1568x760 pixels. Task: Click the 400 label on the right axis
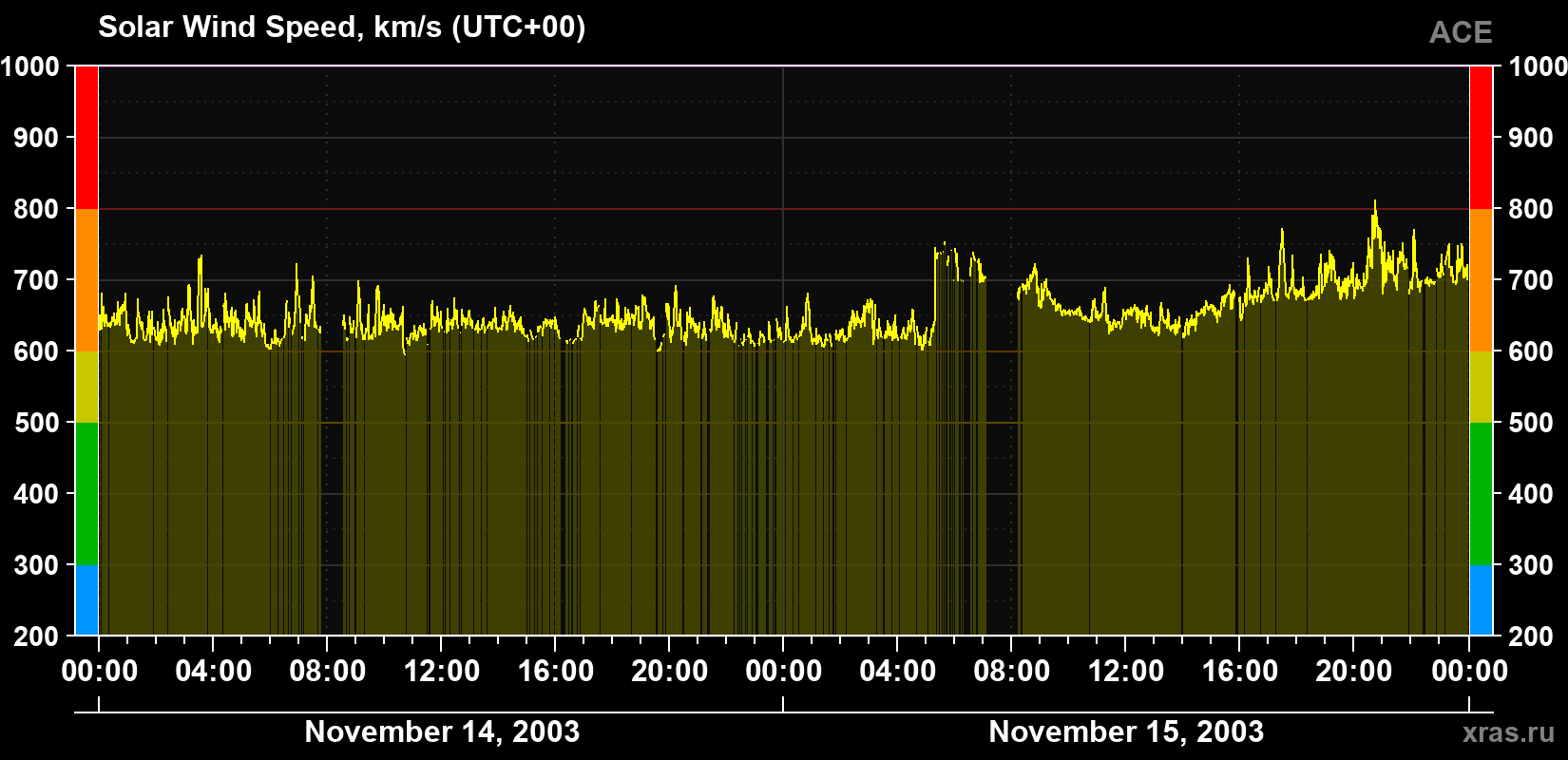point(1531,494)
